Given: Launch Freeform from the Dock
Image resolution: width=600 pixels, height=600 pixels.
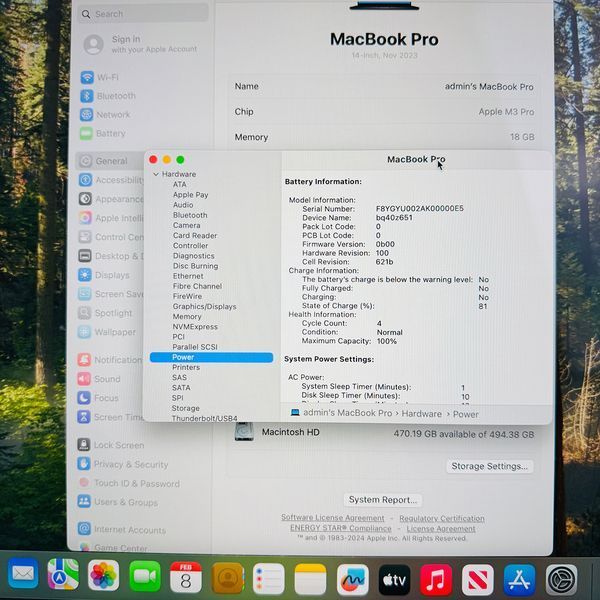Looking at the screenshot, I should click(352, 580).
